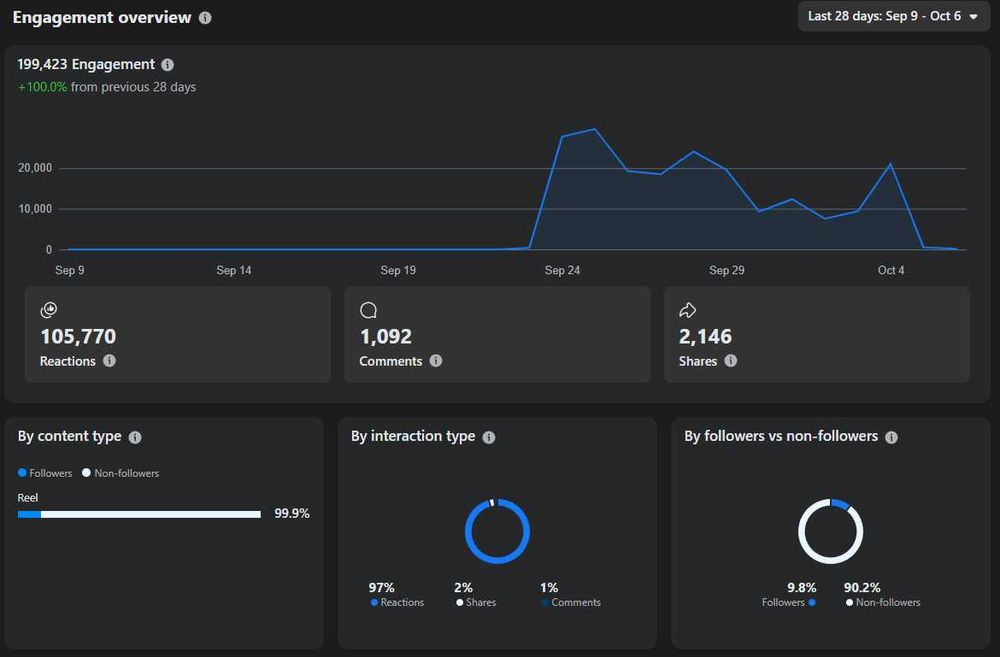Click the Comments info icon

point(436,360)
